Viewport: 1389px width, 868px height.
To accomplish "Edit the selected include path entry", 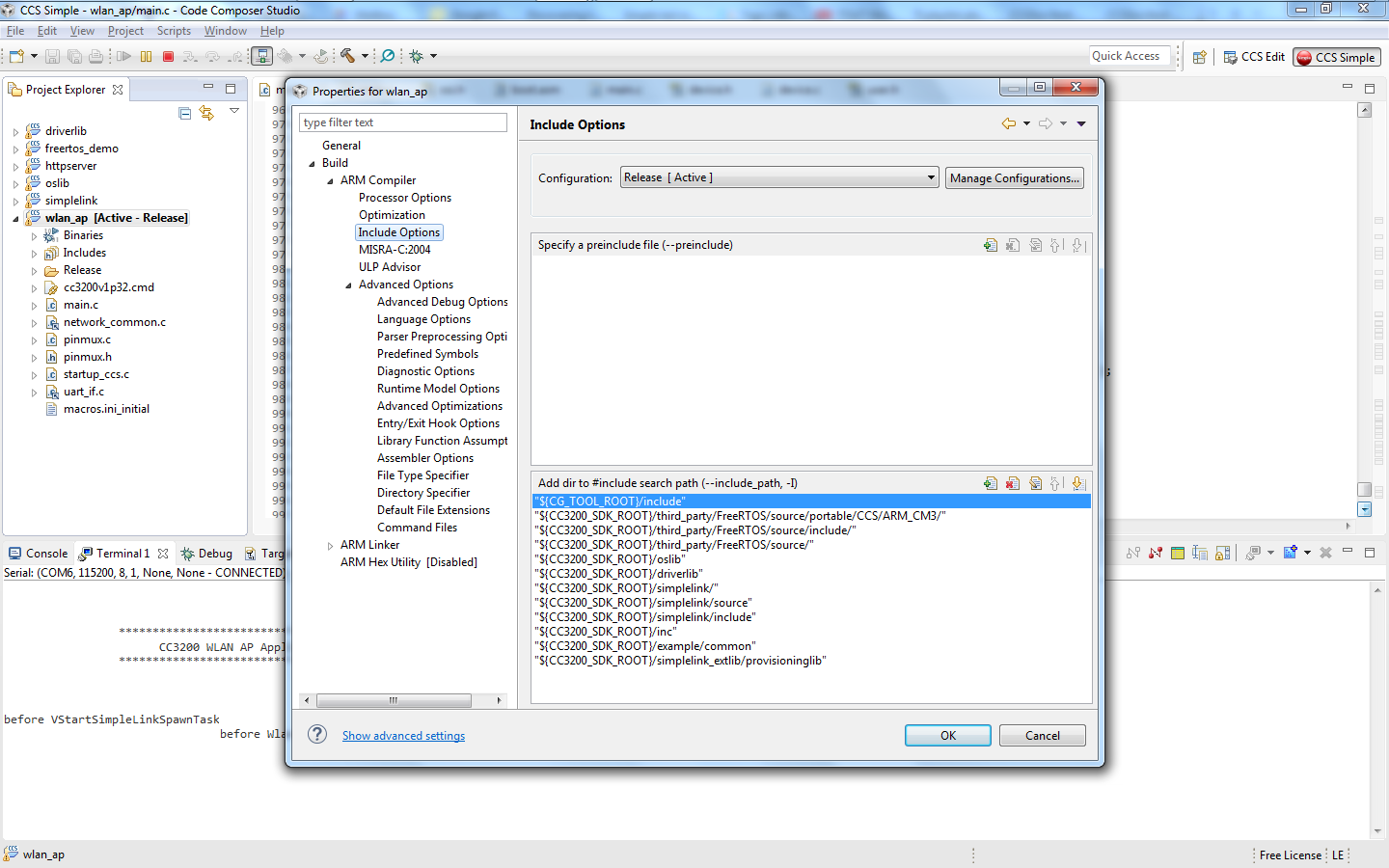I will click(x=1035, y=483).
